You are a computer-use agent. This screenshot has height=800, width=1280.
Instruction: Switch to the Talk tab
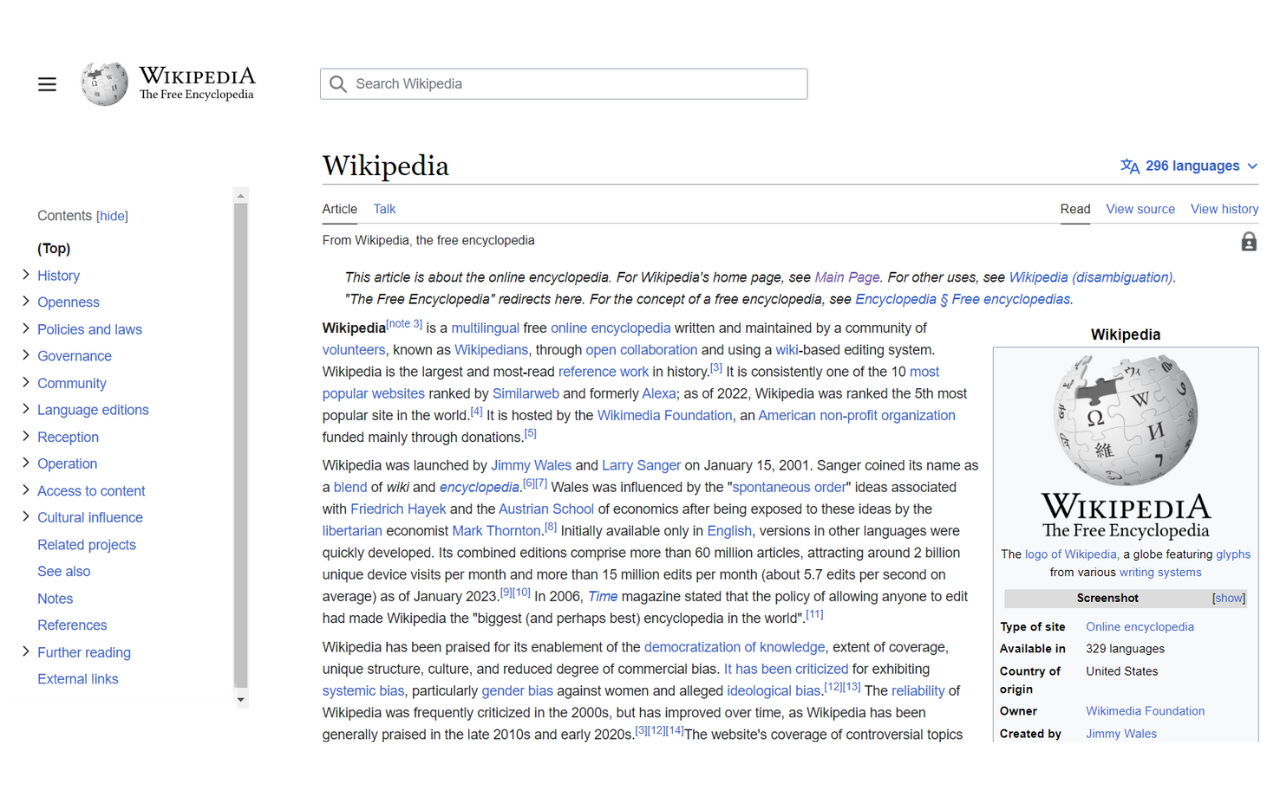coord(384,209)
